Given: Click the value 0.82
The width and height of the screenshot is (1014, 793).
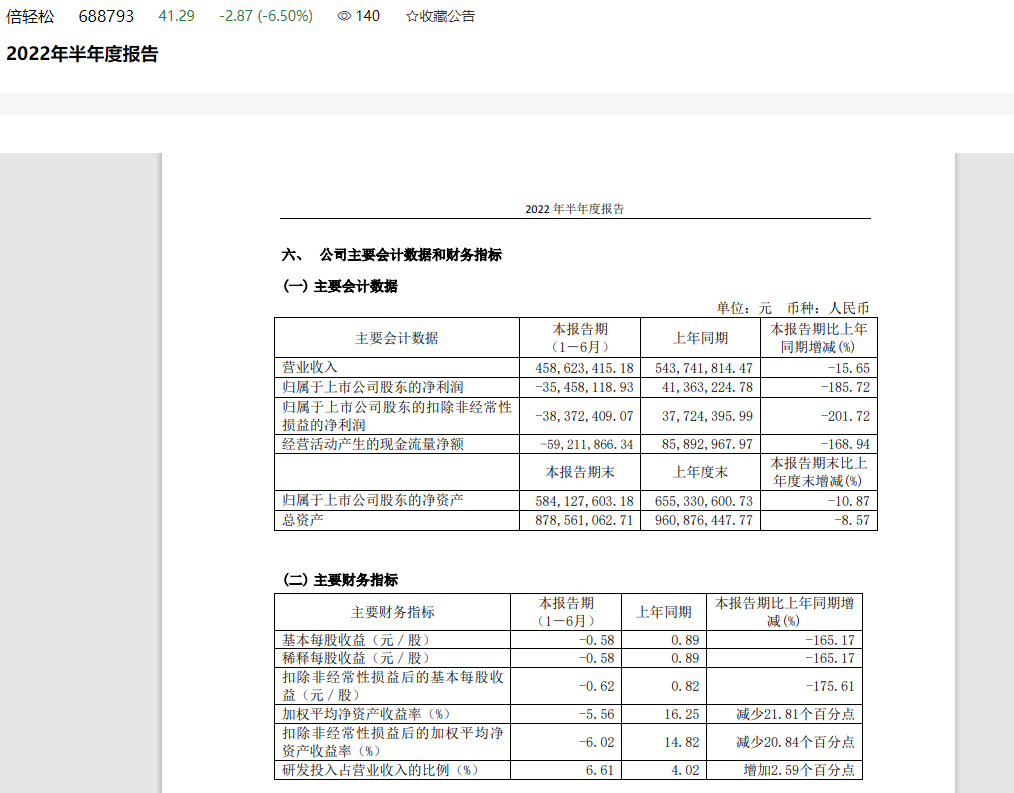Looking at the screenshot, I should (685, 686).
